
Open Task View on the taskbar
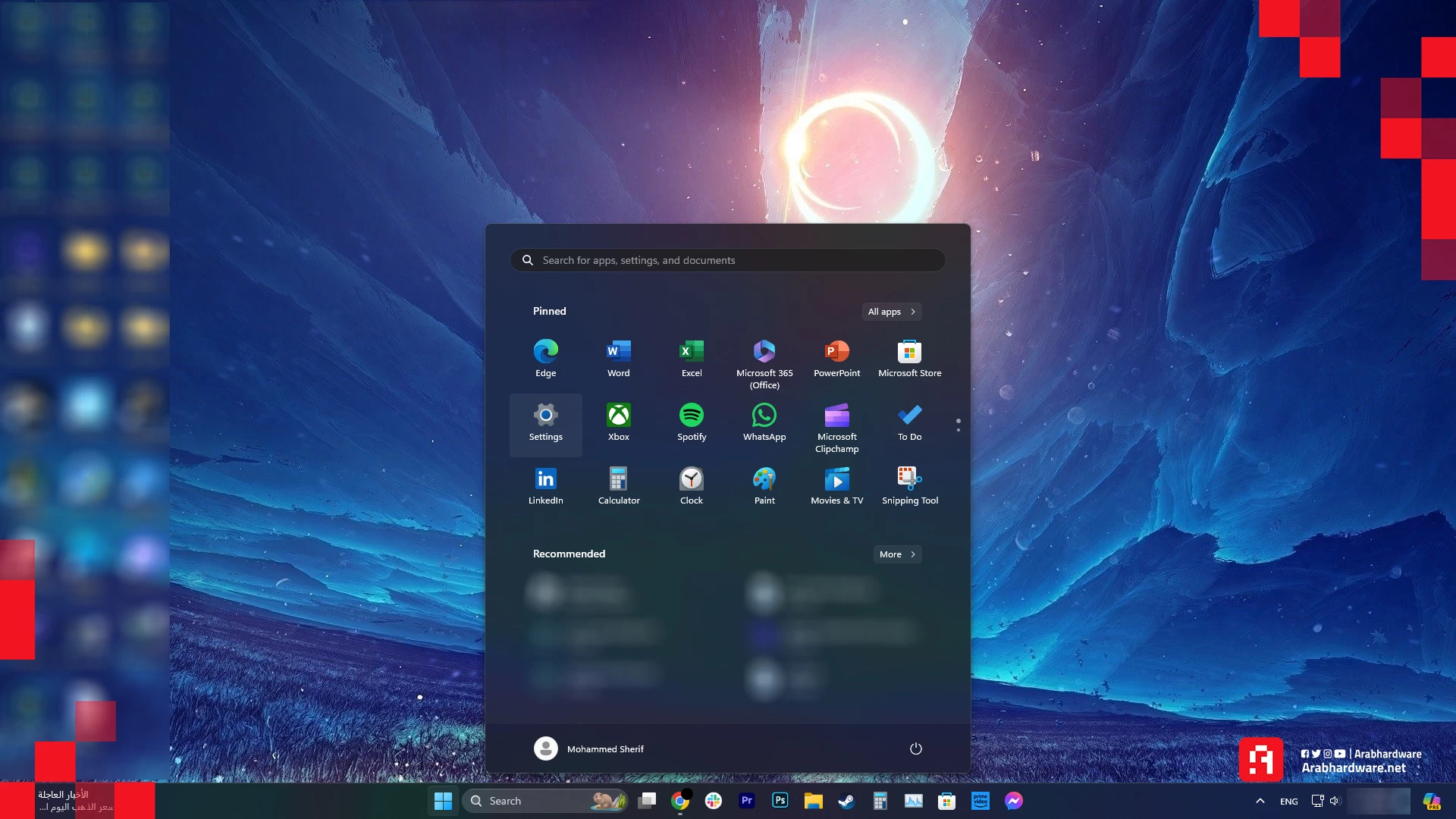[x=647, y=801]
